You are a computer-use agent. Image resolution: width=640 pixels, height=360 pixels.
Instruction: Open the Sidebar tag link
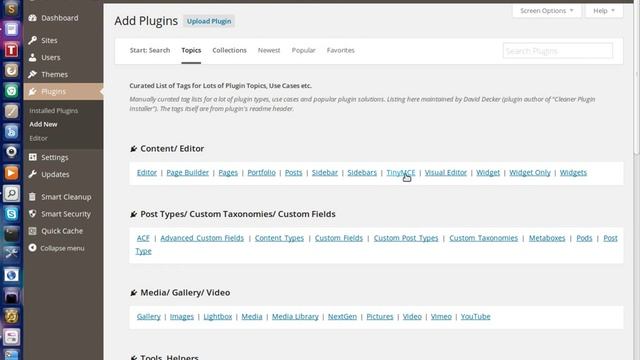click(325, 172)
